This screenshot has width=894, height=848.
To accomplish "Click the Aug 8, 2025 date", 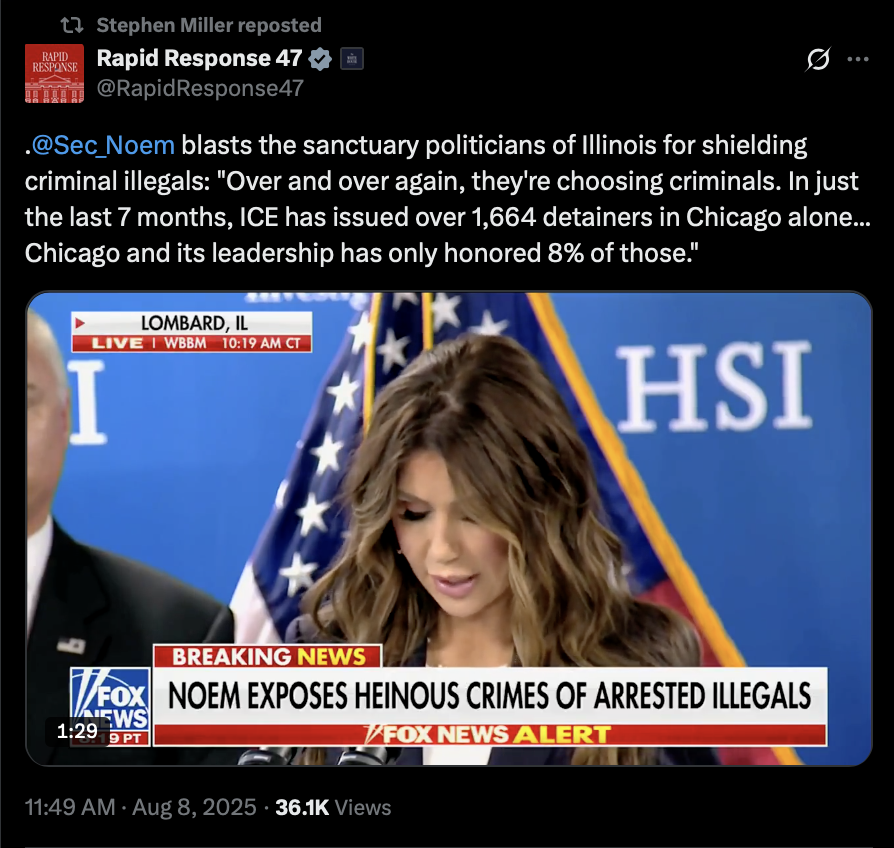I will (x=194, y=808).
